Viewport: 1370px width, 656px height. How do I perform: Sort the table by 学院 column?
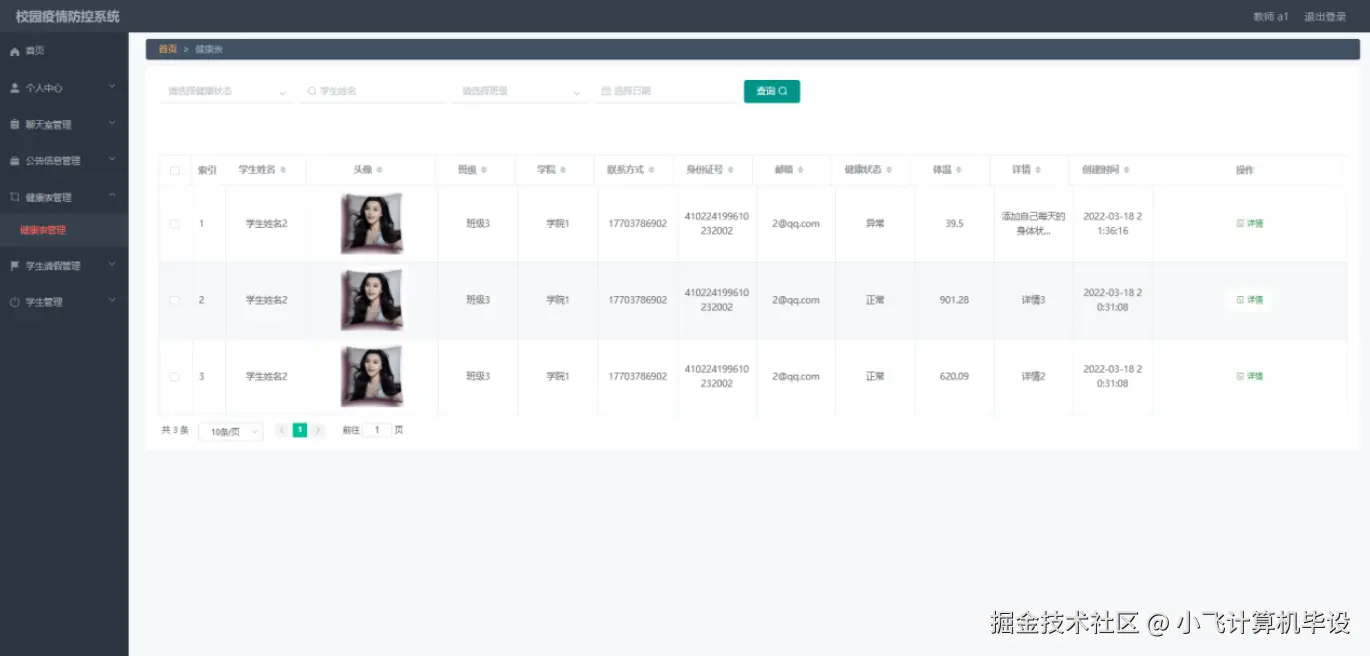point(564,171)
